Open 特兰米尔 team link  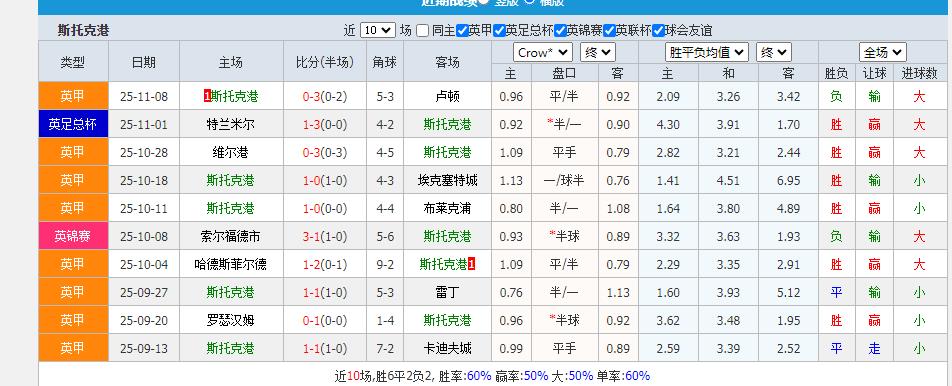coord(230,124)
